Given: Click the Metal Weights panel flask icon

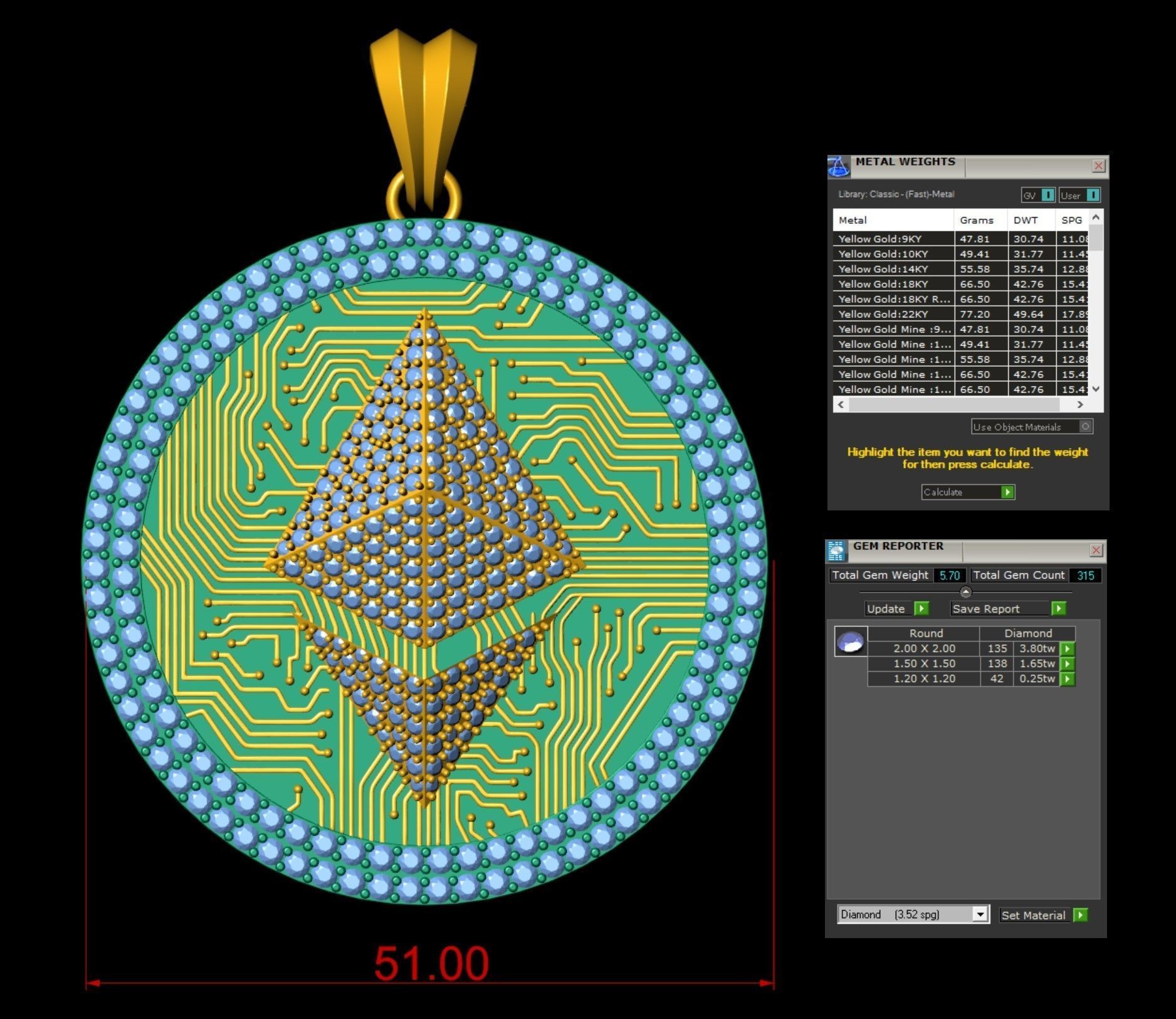Looking at the screenshot, I should [839, 167].
